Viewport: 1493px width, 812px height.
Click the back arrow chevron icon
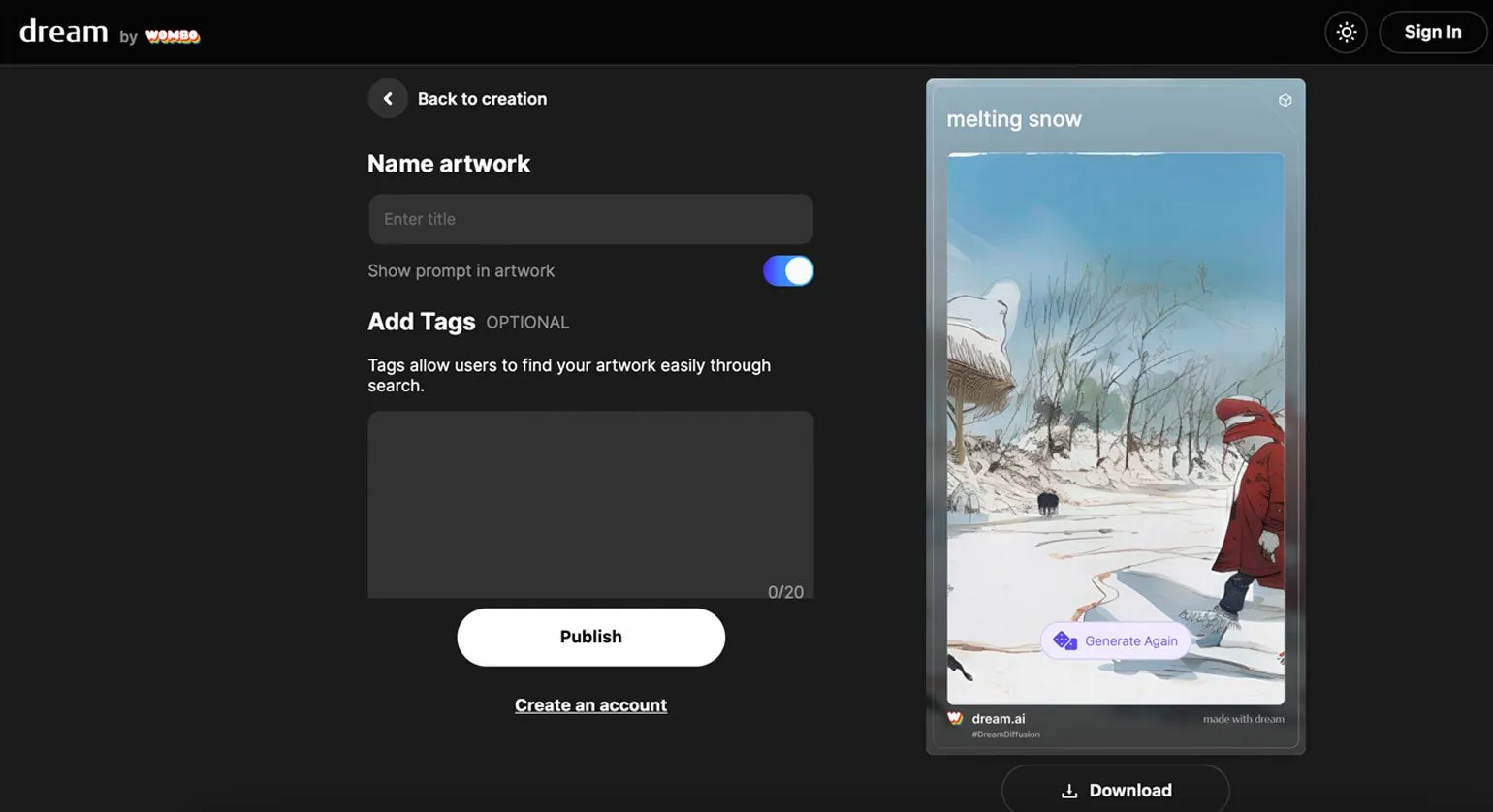coord(388,99)
